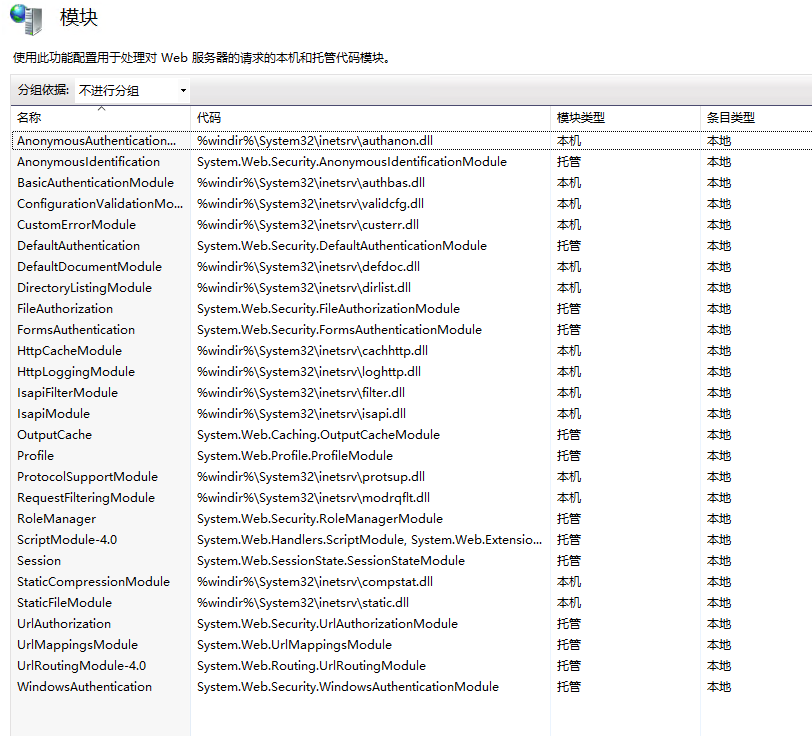Click the System.Web.Handlers.ScriptModule code cell
812x736 pixels.
click(370, 540)
